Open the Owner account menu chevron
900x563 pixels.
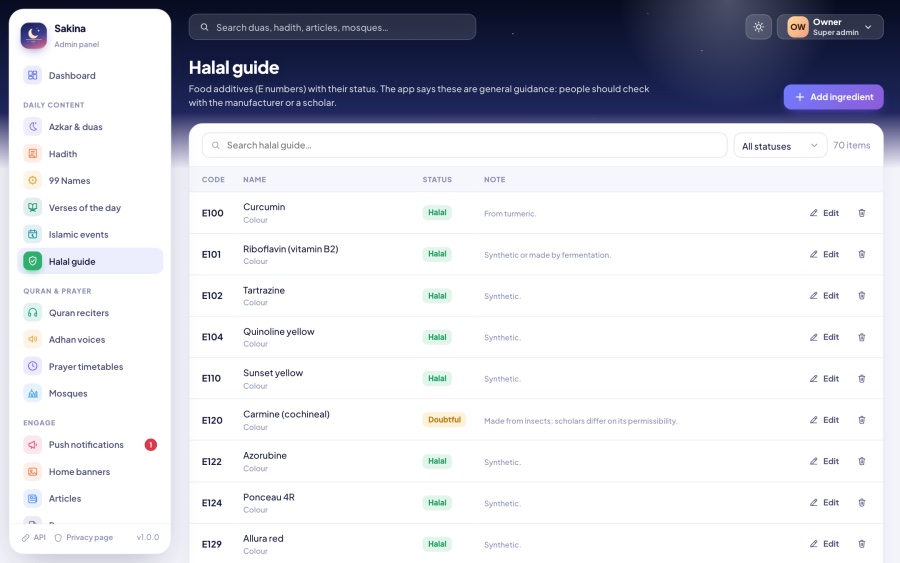coord(868,27)
